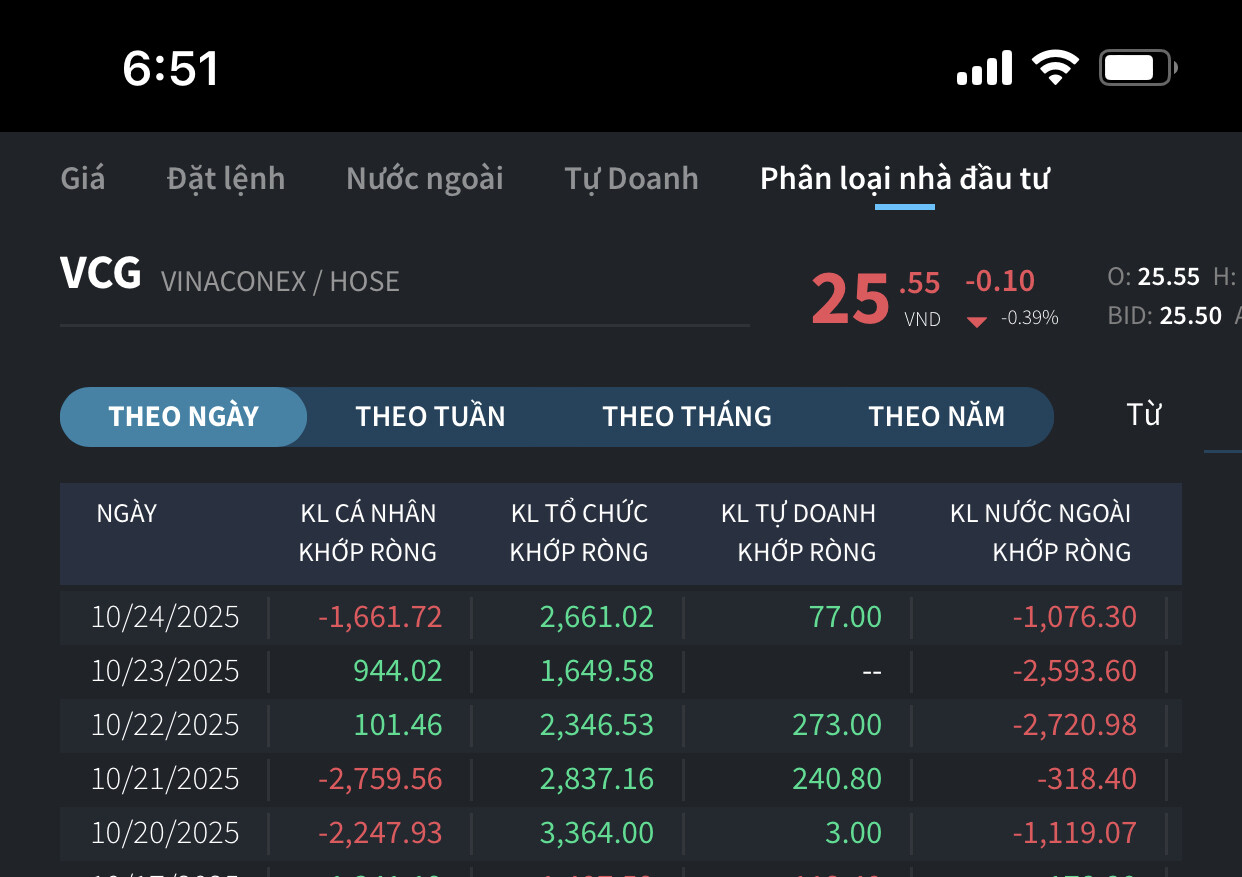Tap the battery status icon
This screenshot has width=1242, height=877.
(x=1138, y=68)
